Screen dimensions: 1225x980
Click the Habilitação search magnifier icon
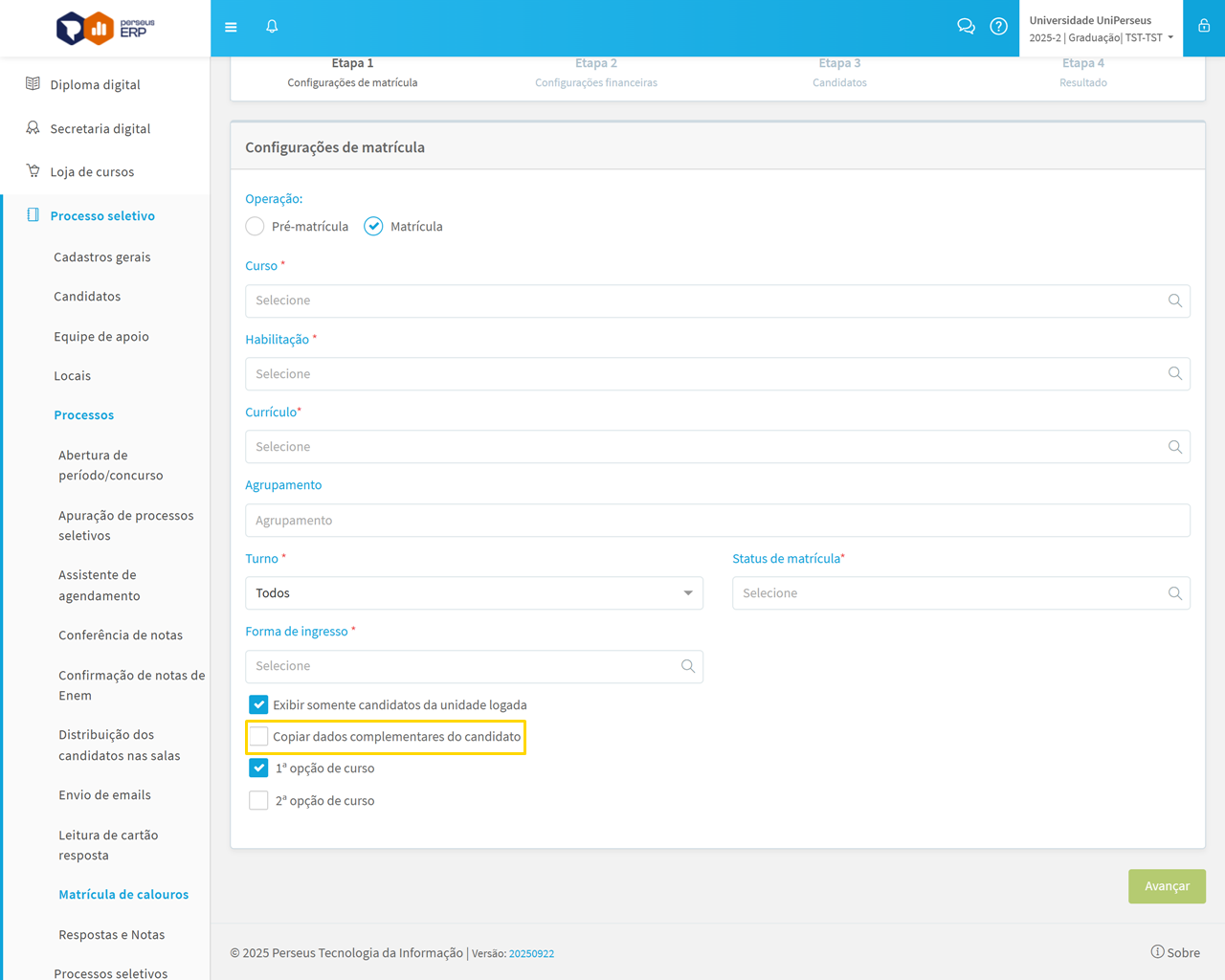[1174, 374]
